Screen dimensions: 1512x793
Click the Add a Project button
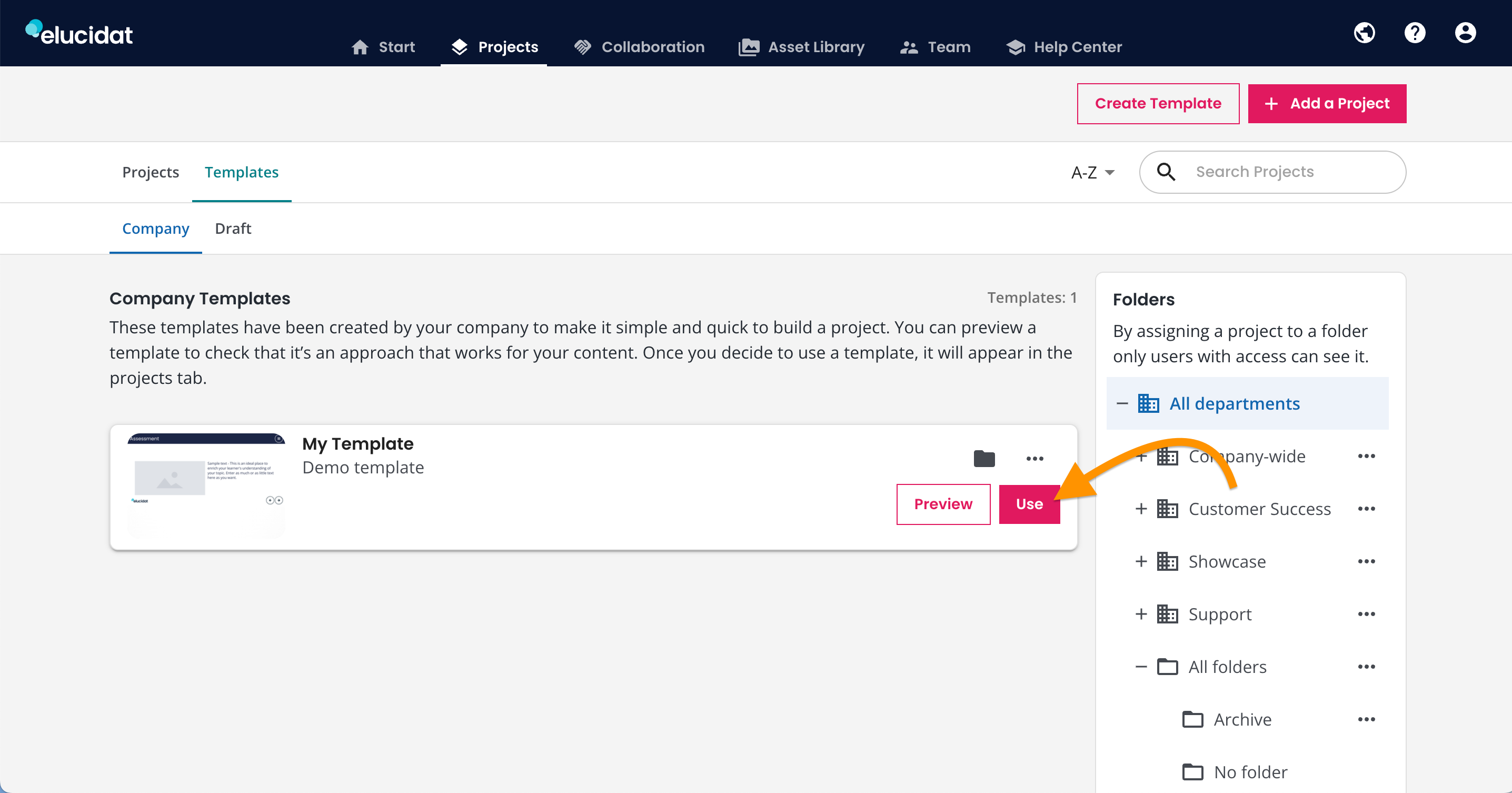click(x=1327, y=103)
